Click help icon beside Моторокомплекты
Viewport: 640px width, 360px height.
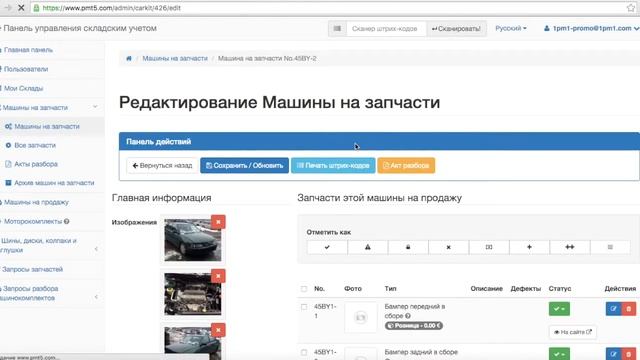click(66, 221)
